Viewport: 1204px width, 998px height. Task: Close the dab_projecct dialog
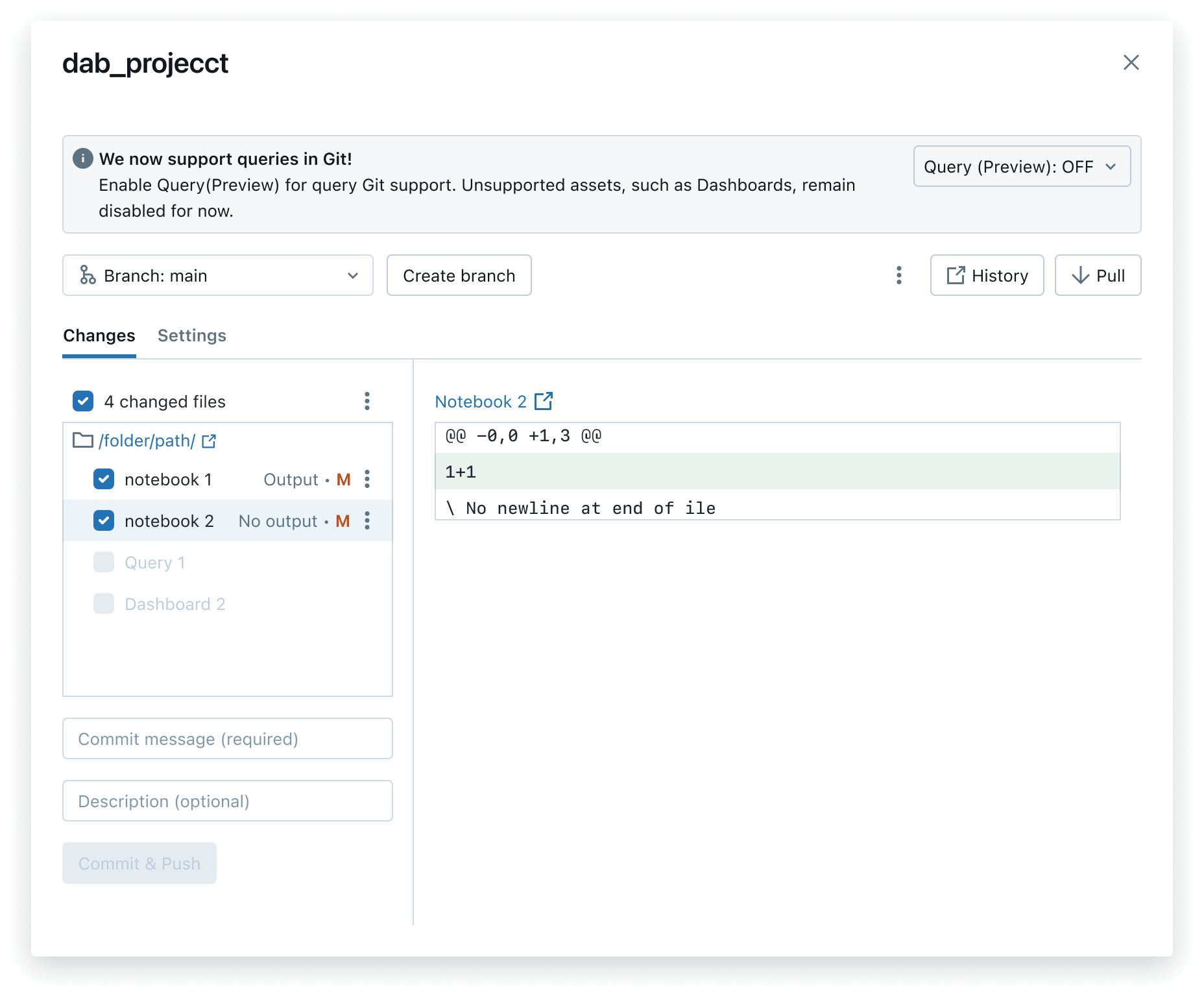(x=1131, y=62)
